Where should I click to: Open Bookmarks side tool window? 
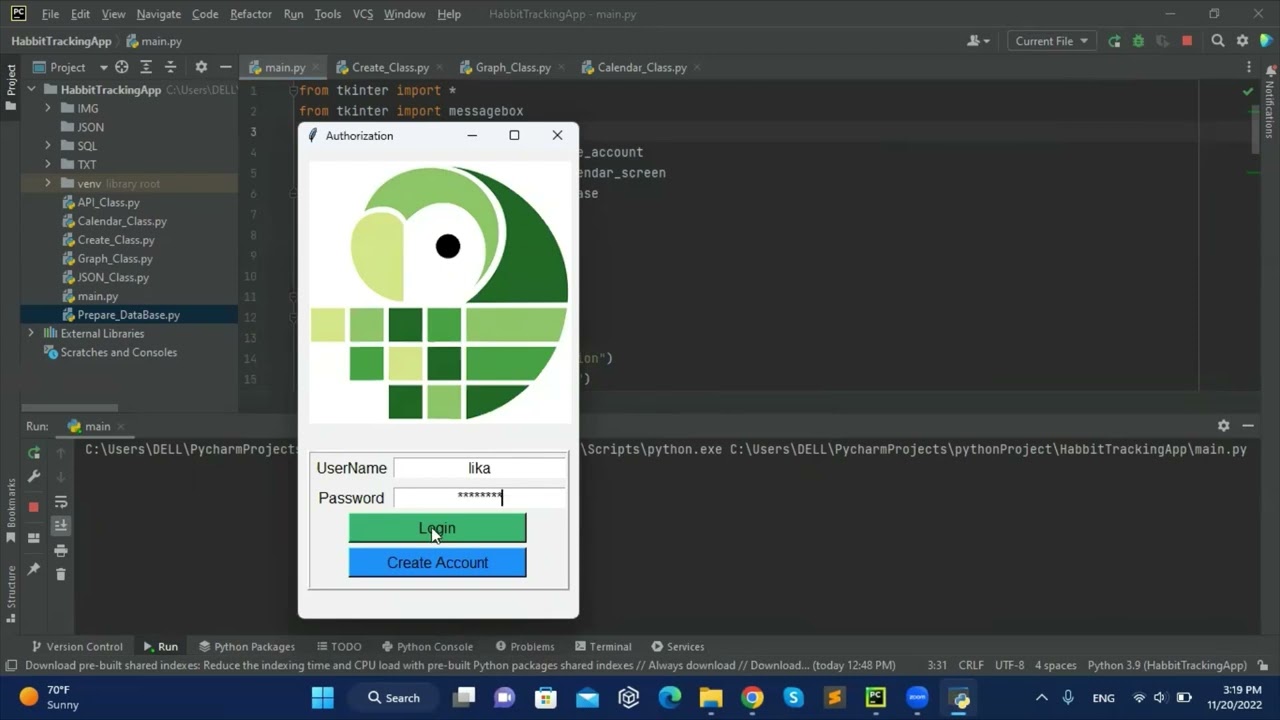pos(11,510)
